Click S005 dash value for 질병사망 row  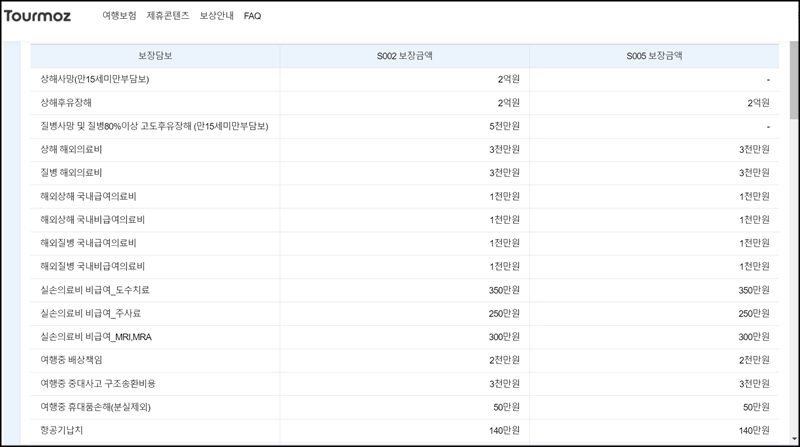point(768,127)
